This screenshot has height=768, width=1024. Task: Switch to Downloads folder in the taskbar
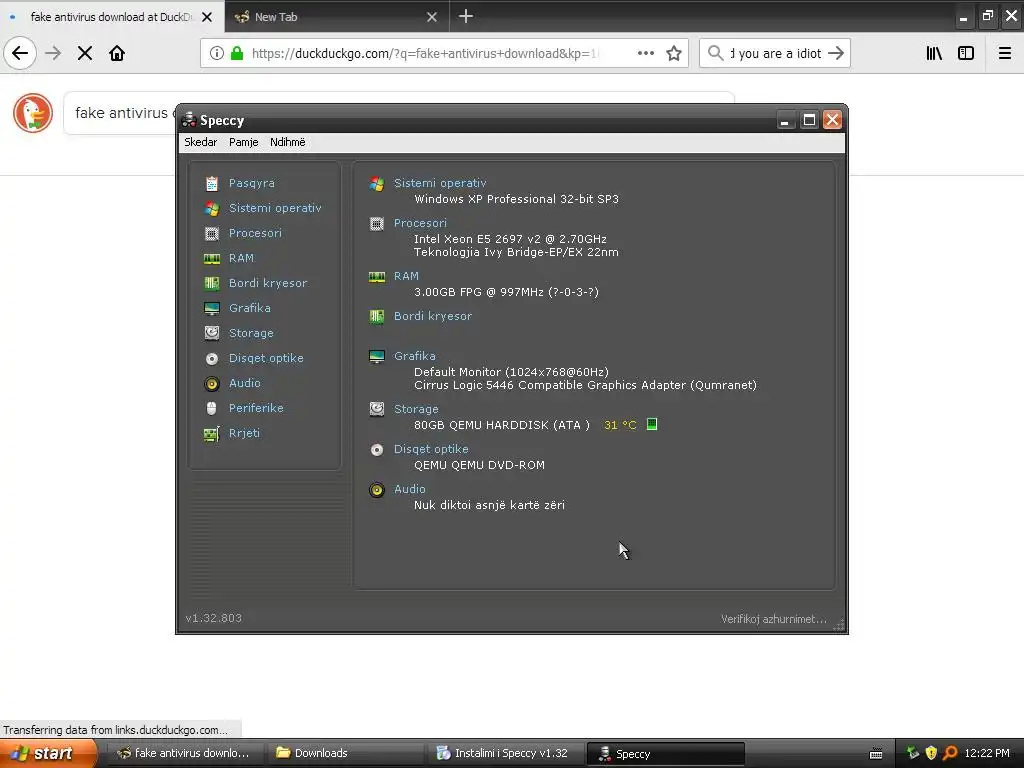tap(344, 753)
